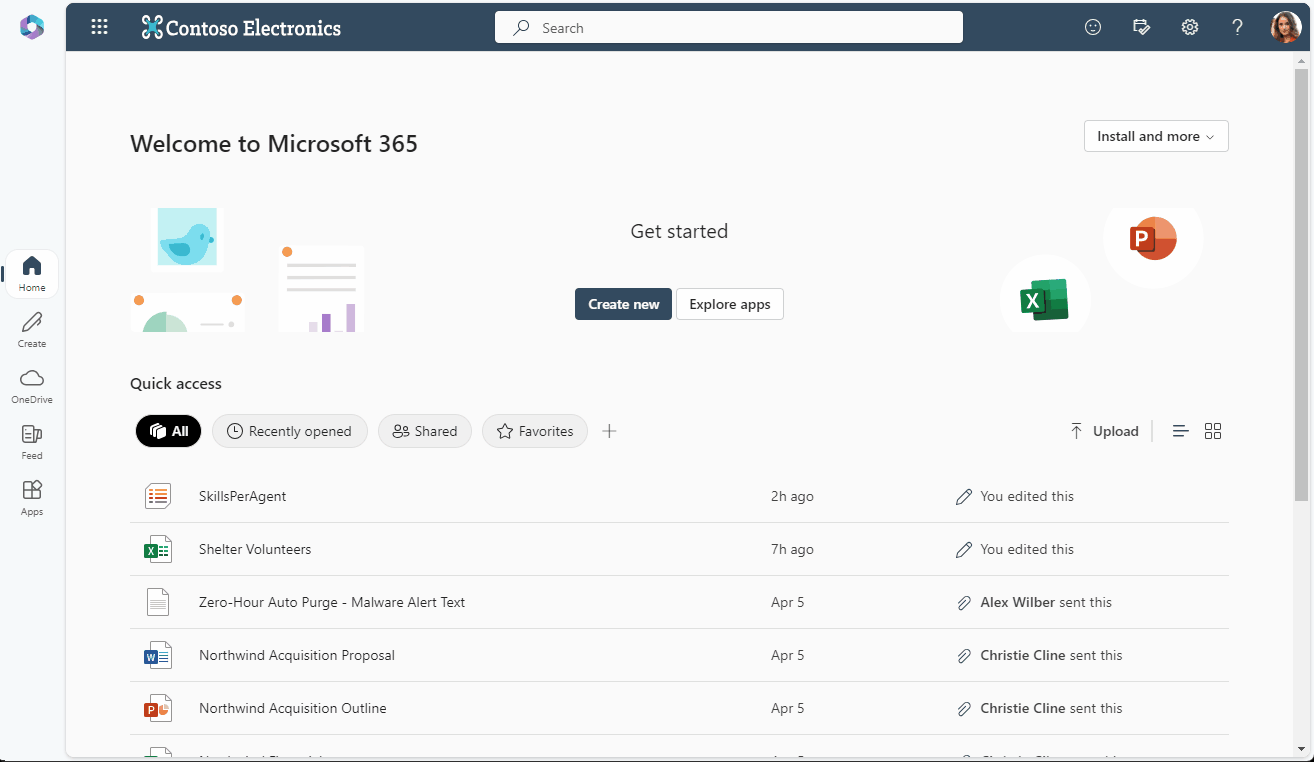Open the app launcher waffle icon
This screenshot has height=762, width=1314.
99,28
